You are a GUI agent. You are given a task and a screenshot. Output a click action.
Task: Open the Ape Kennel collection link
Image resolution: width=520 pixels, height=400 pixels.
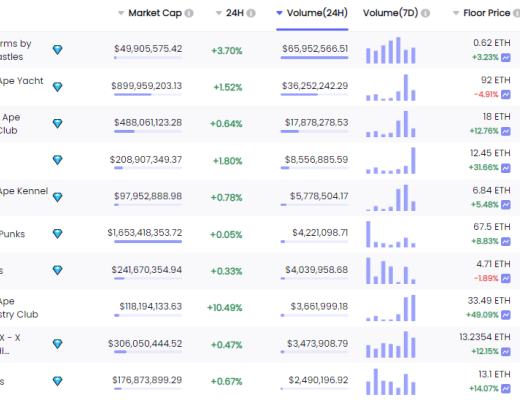24,191
